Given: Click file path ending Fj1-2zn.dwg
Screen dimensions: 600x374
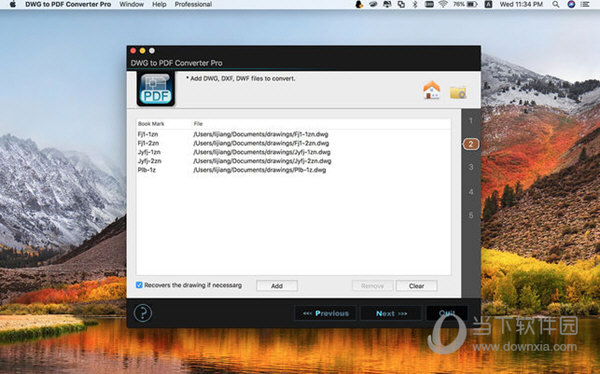Looking at the screenshot, I should click(x=261, y=143).
